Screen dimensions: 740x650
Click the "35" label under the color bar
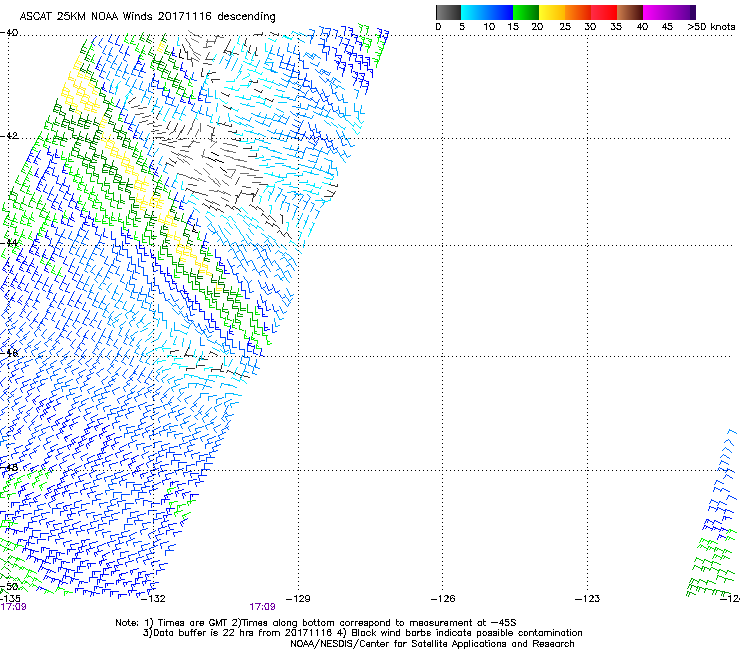point(616,27)
